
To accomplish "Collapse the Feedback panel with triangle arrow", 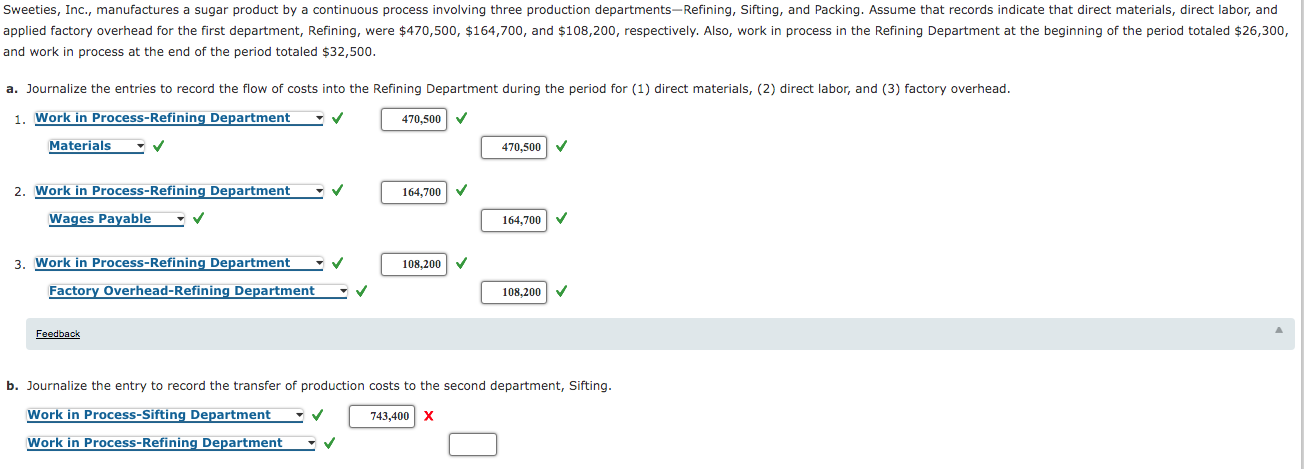I will [1277, 330].
